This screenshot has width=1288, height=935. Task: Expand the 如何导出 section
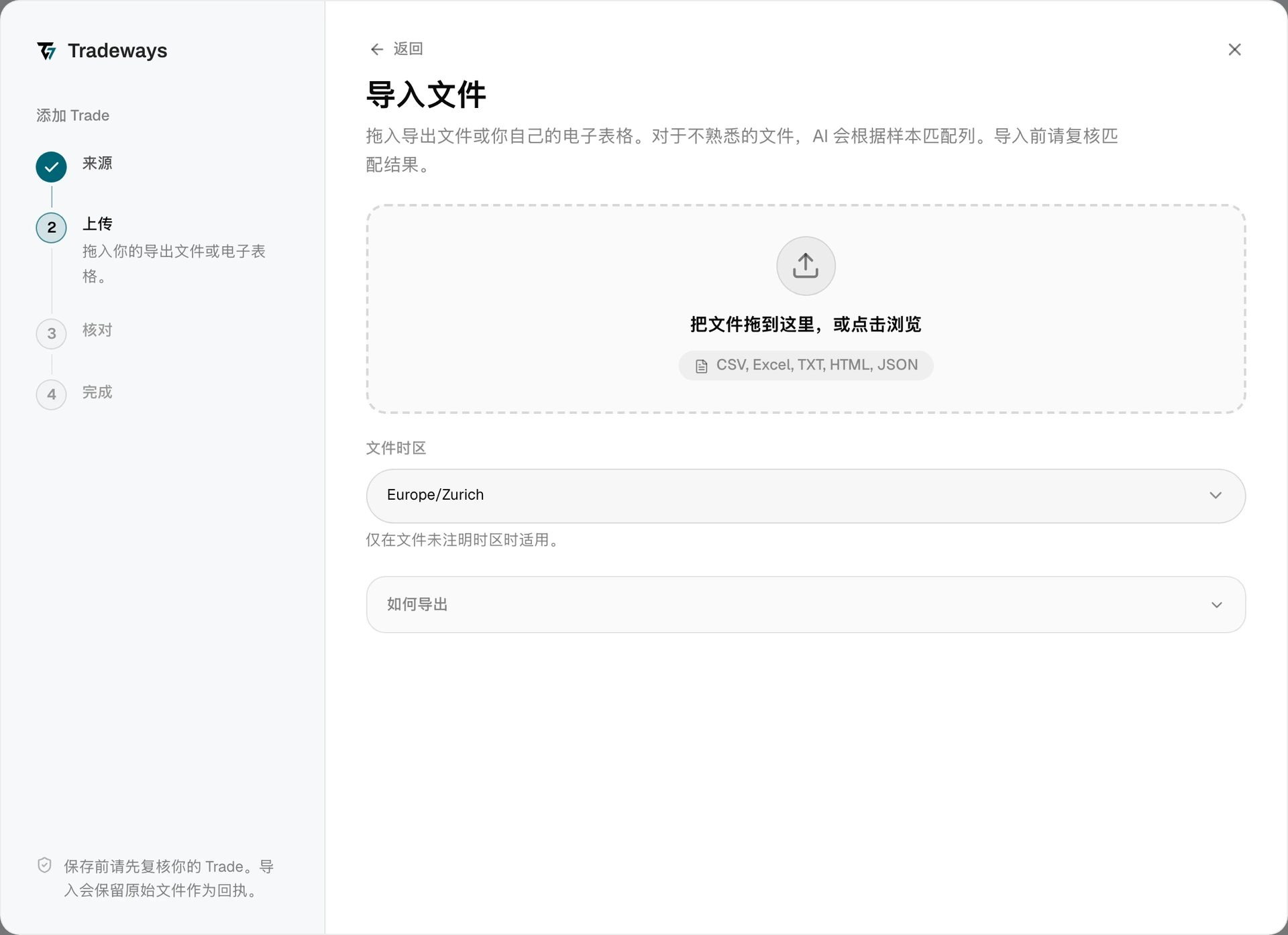pos(806,604)
